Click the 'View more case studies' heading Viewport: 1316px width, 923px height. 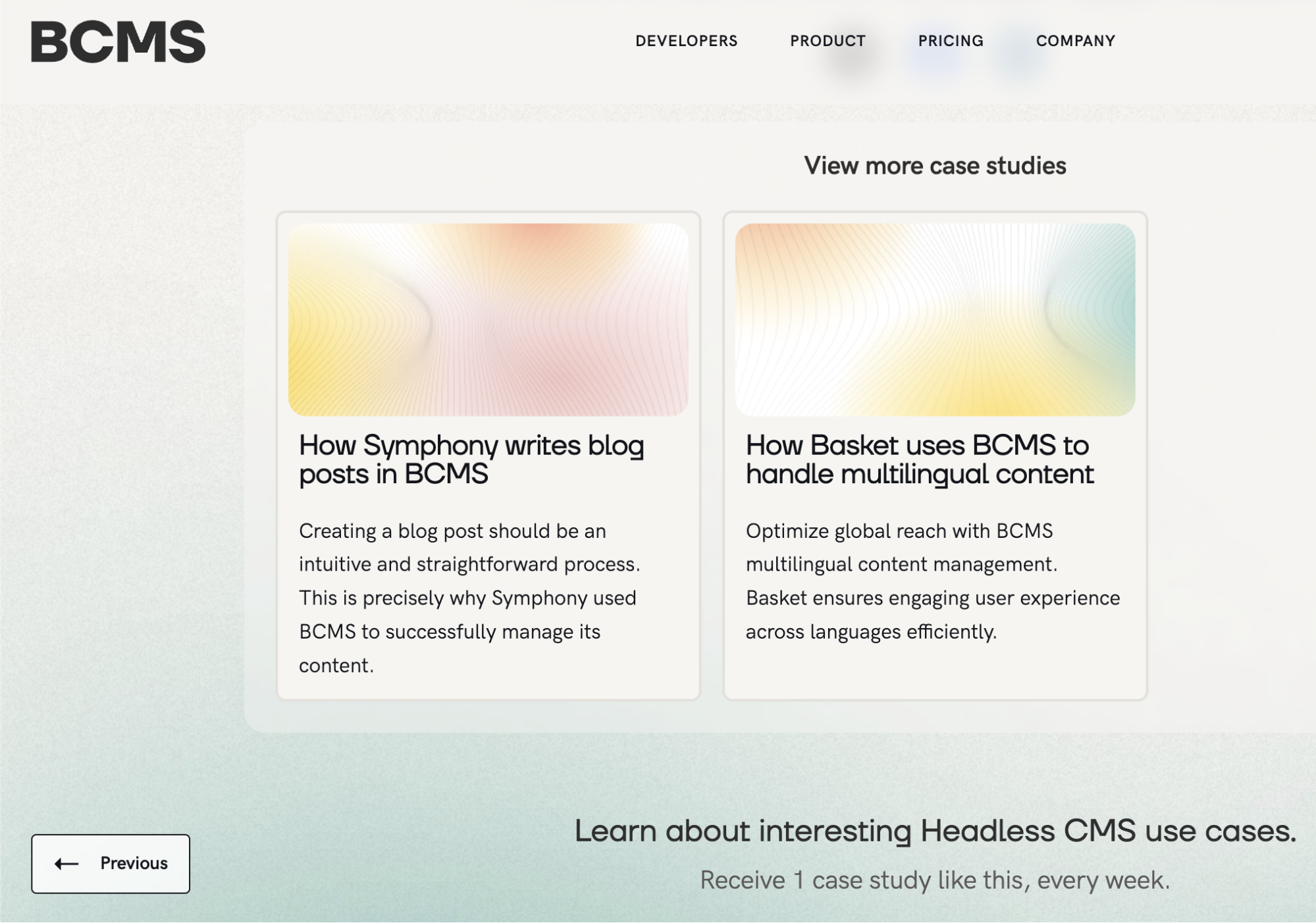click(934, 166)
